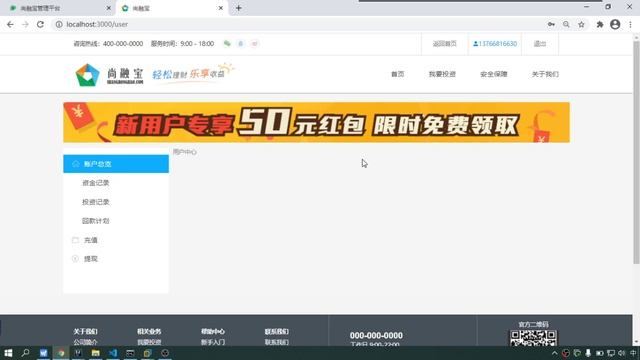640x360 pixels.
Task: Click the volume icon in system tray
Action: pyautogui.click(x=622, y=353)
